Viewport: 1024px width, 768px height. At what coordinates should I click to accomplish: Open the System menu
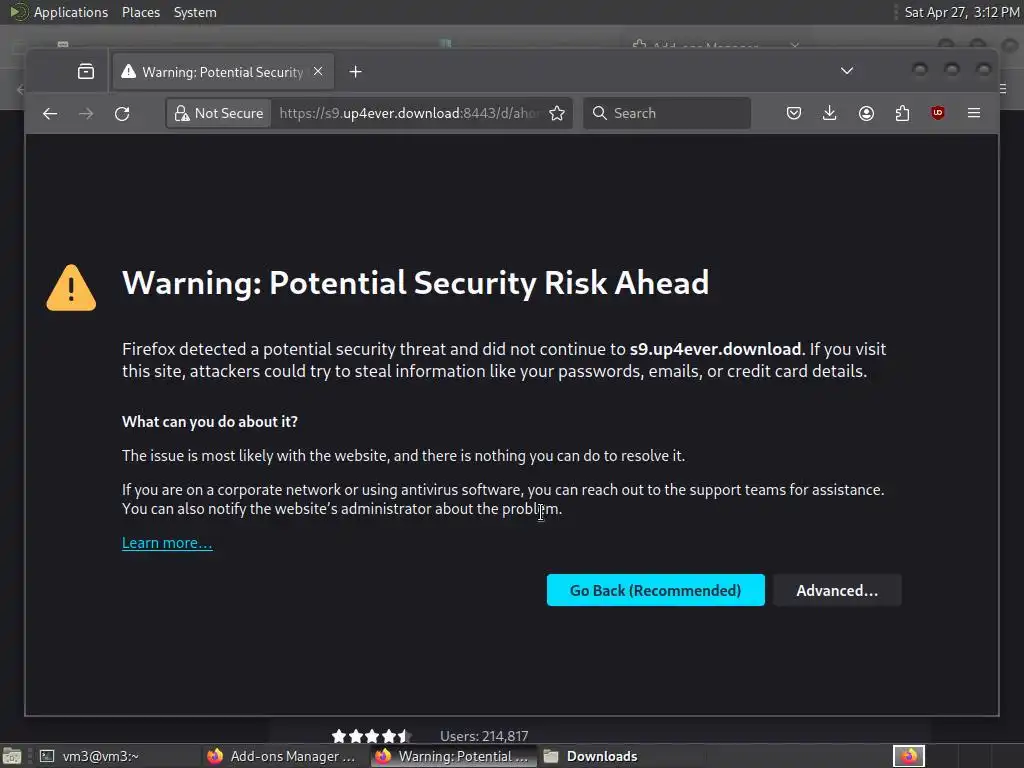(x=195, y=12)
